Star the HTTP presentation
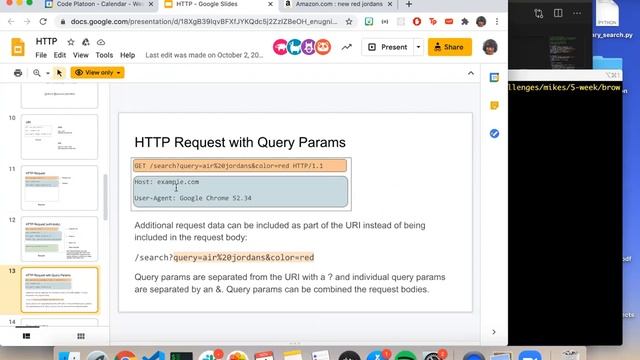Screen dimensions: 640x360 point(71,42)
